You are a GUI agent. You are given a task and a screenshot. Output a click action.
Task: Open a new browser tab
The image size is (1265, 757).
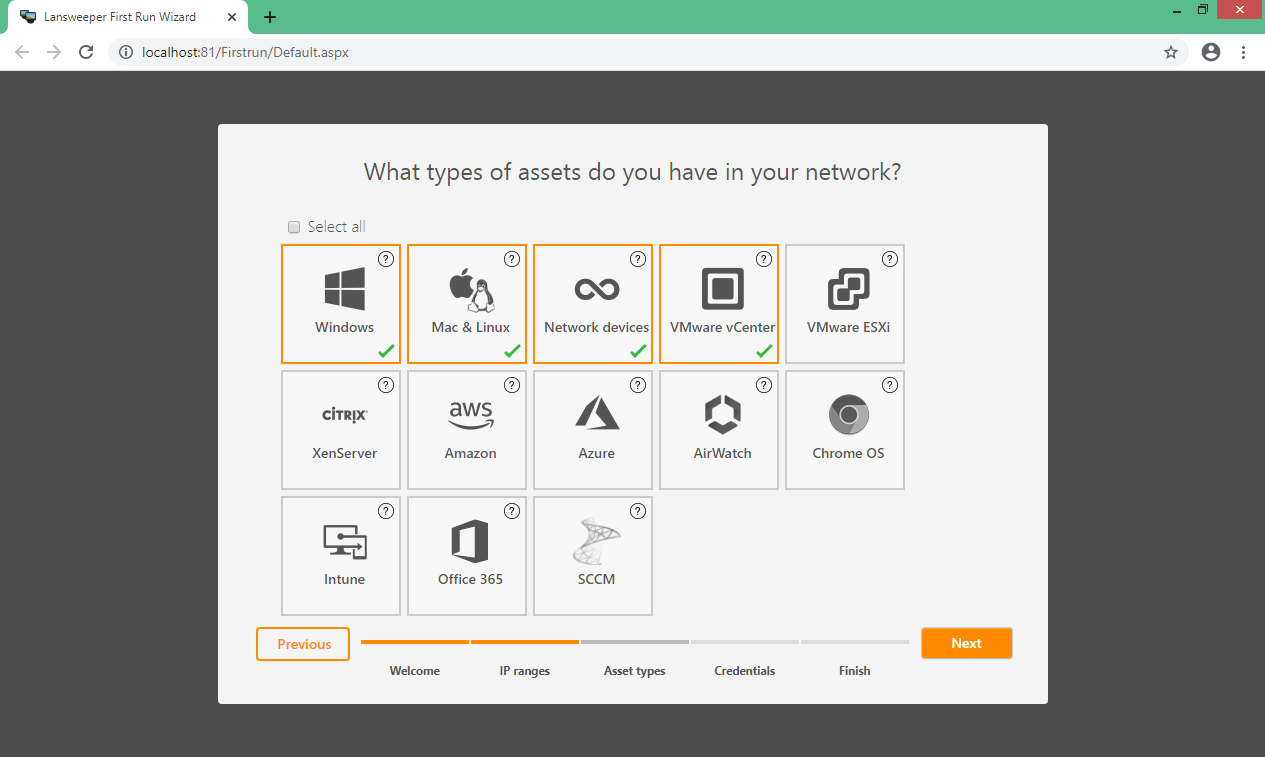coord(270,17)
